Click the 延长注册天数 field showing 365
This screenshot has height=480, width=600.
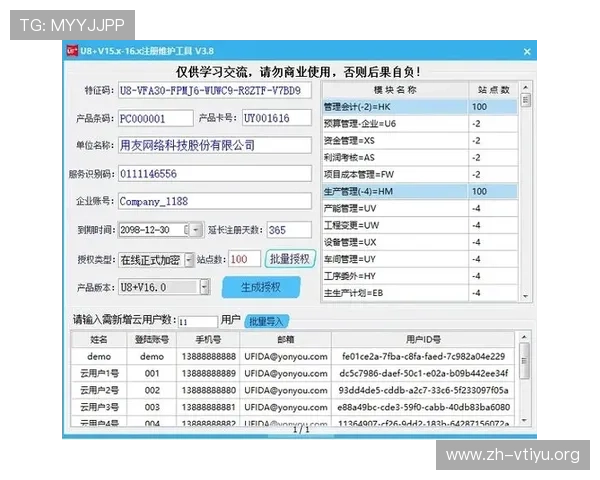point(289,230)
